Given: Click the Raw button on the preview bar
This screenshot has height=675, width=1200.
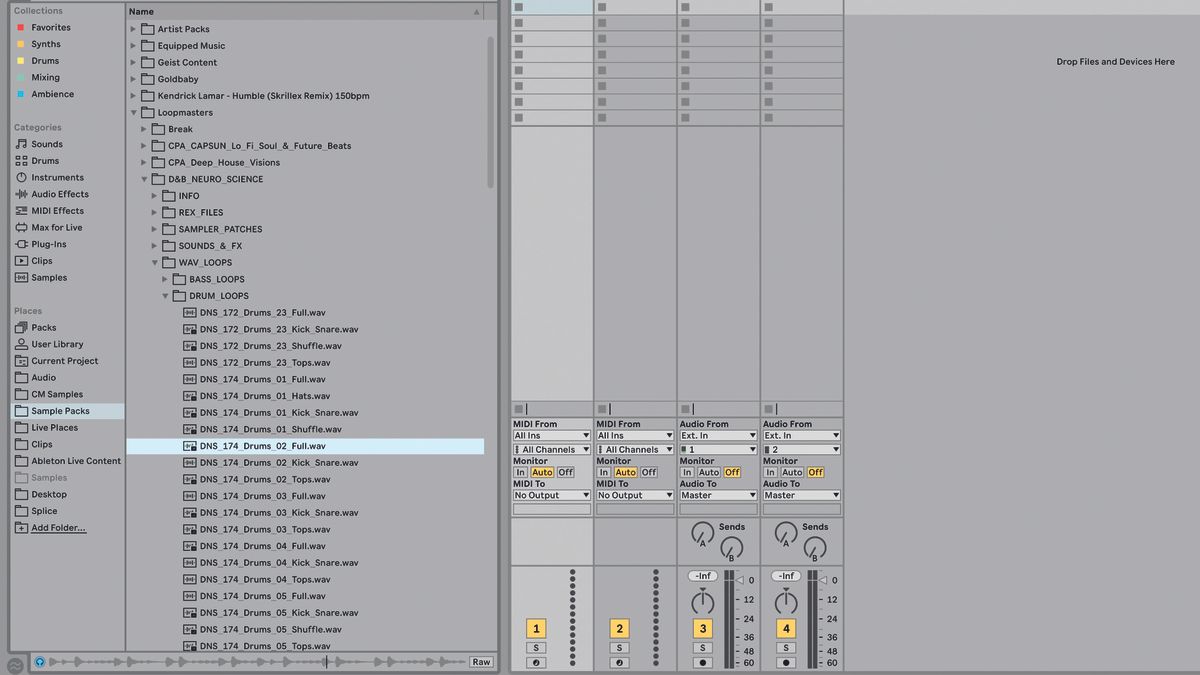Looking at the screenshot, I should pyautogui.click(x=480, y=661).
